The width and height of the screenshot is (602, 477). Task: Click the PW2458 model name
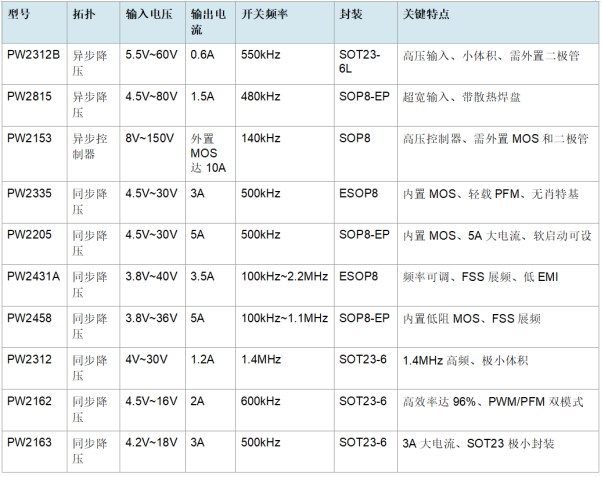pos(29,318)
